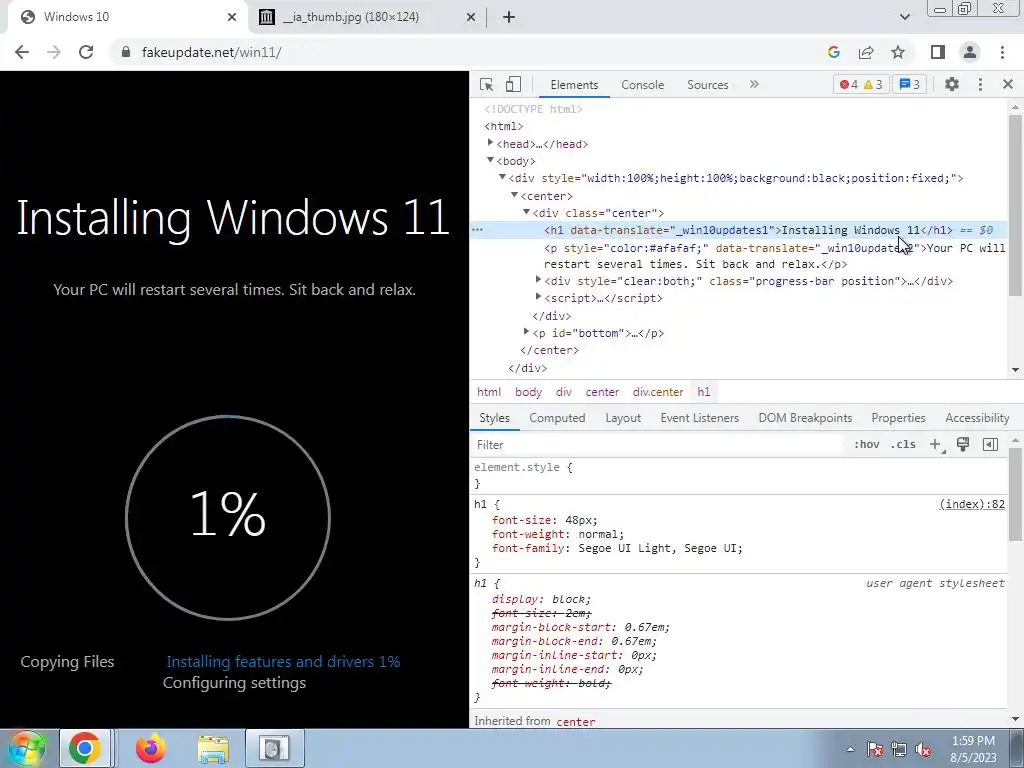Open DevTools settings gear
The width and height of the screenshot is (1024, 768).
tap(952, 84)
